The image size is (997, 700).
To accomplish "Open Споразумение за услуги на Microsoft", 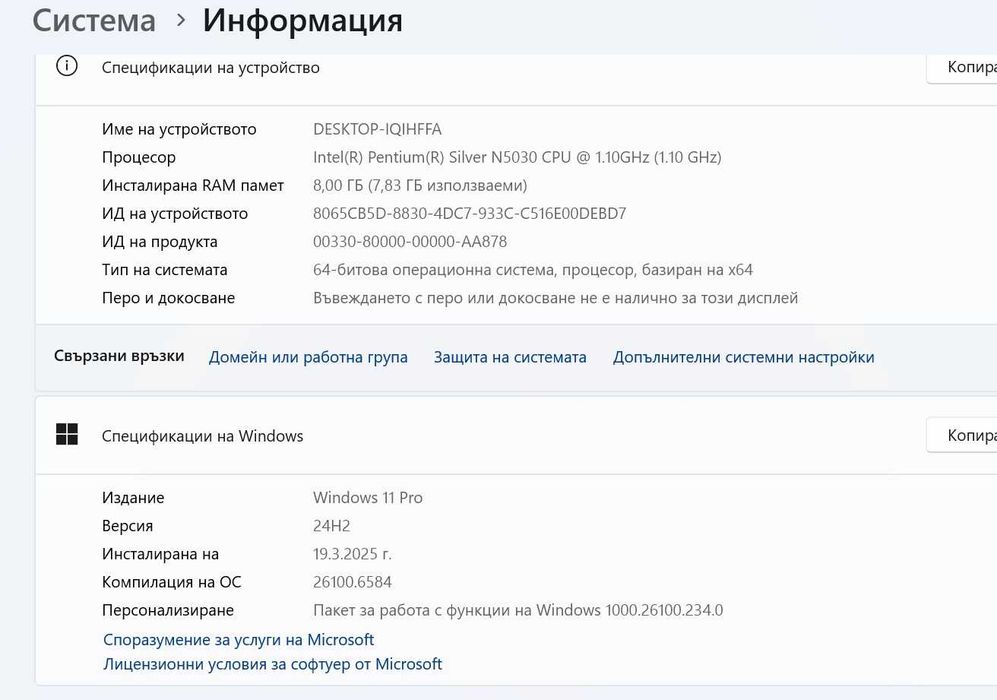I will [238, 640].
